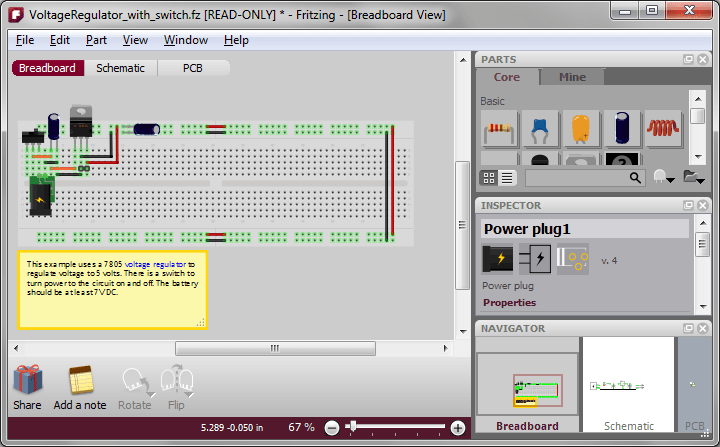Open the File menu
The width and height of the screenshot is (720, 447).
[25, 40]
